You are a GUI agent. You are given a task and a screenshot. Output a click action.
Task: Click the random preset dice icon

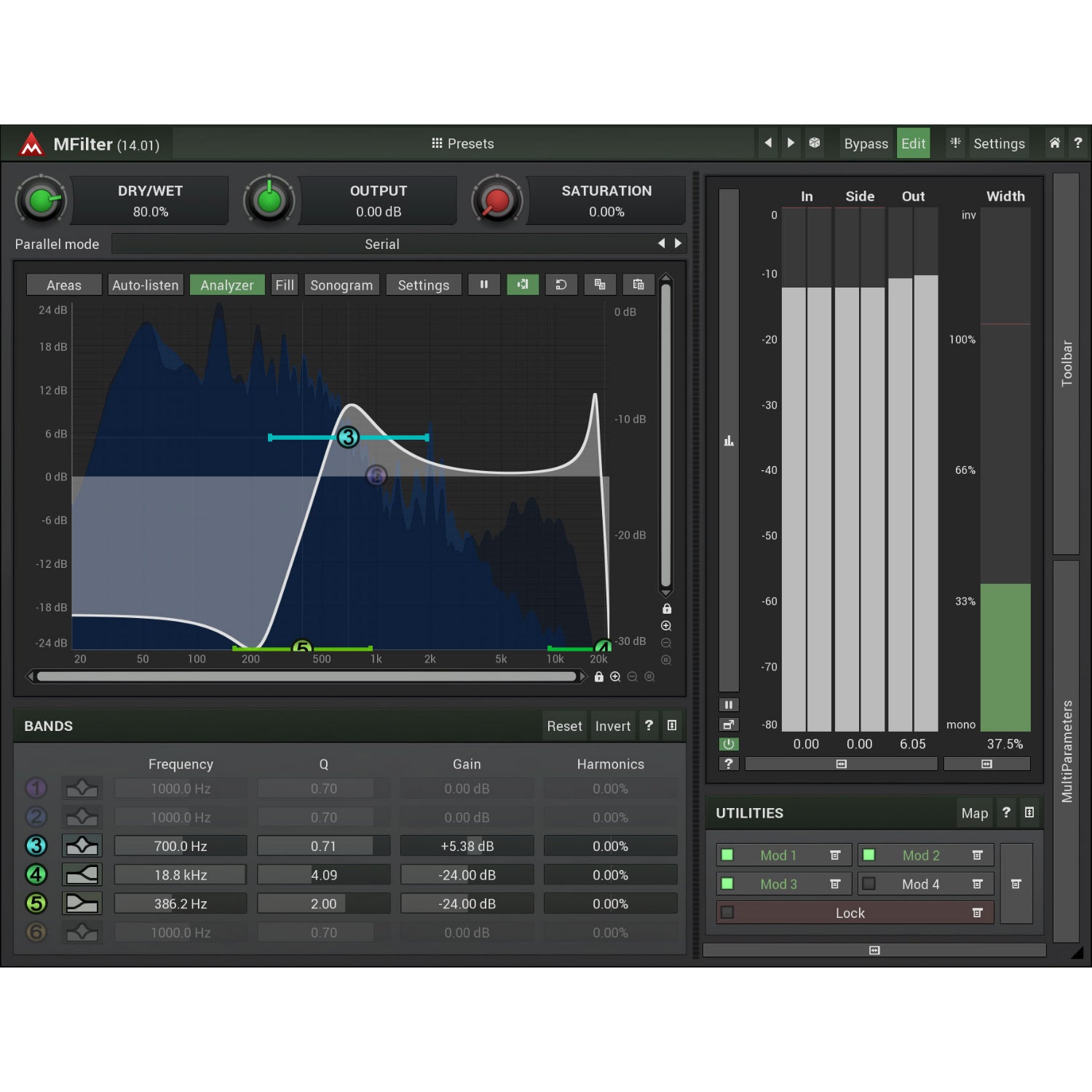pos(814,143)
